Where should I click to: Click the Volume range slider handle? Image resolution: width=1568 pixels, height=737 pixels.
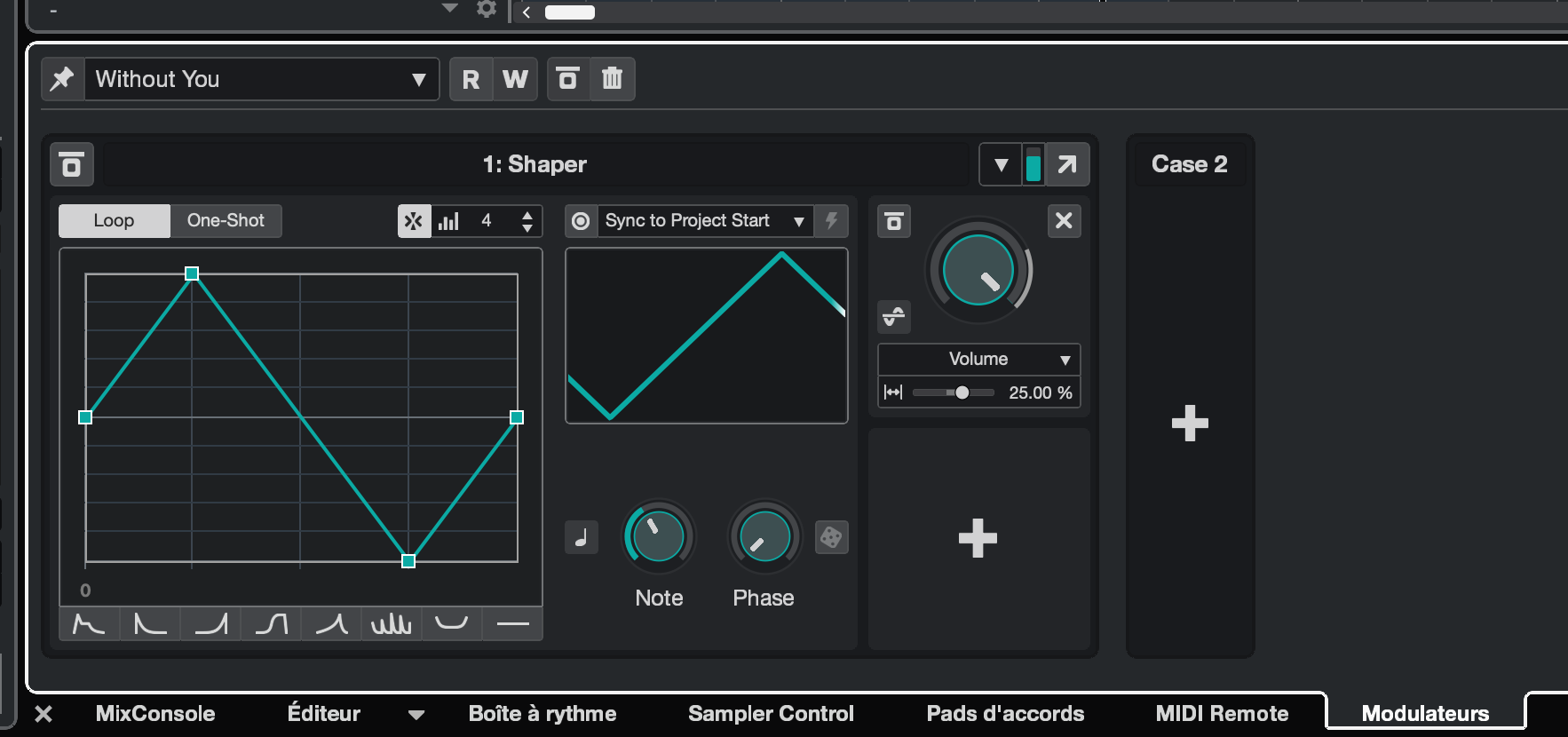point(962,392)
